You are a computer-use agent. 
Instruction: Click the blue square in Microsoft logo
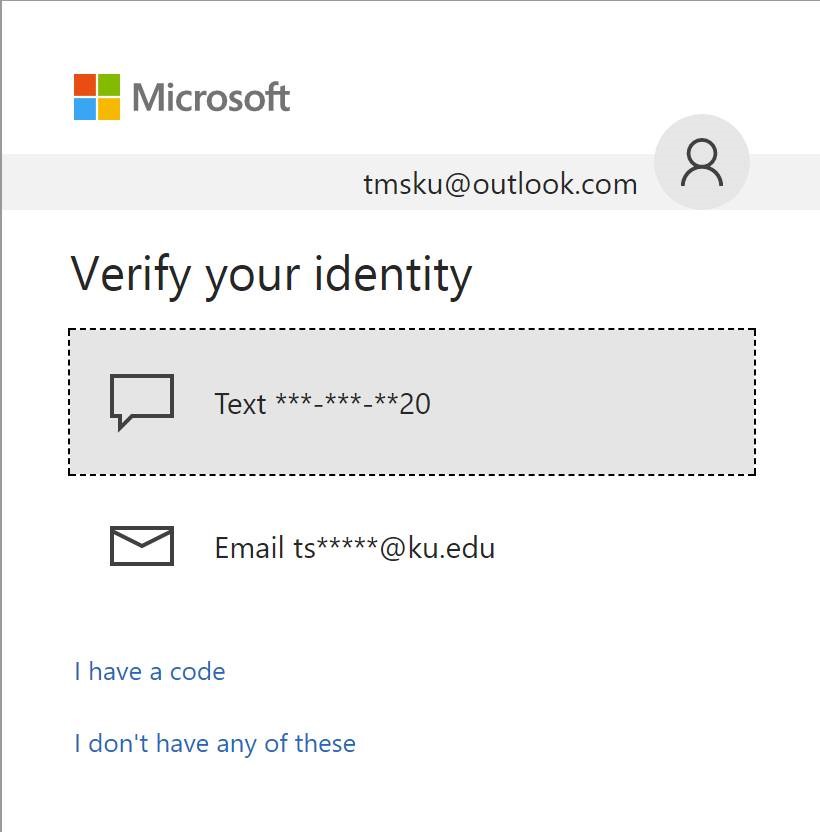(x=85, y=109)
